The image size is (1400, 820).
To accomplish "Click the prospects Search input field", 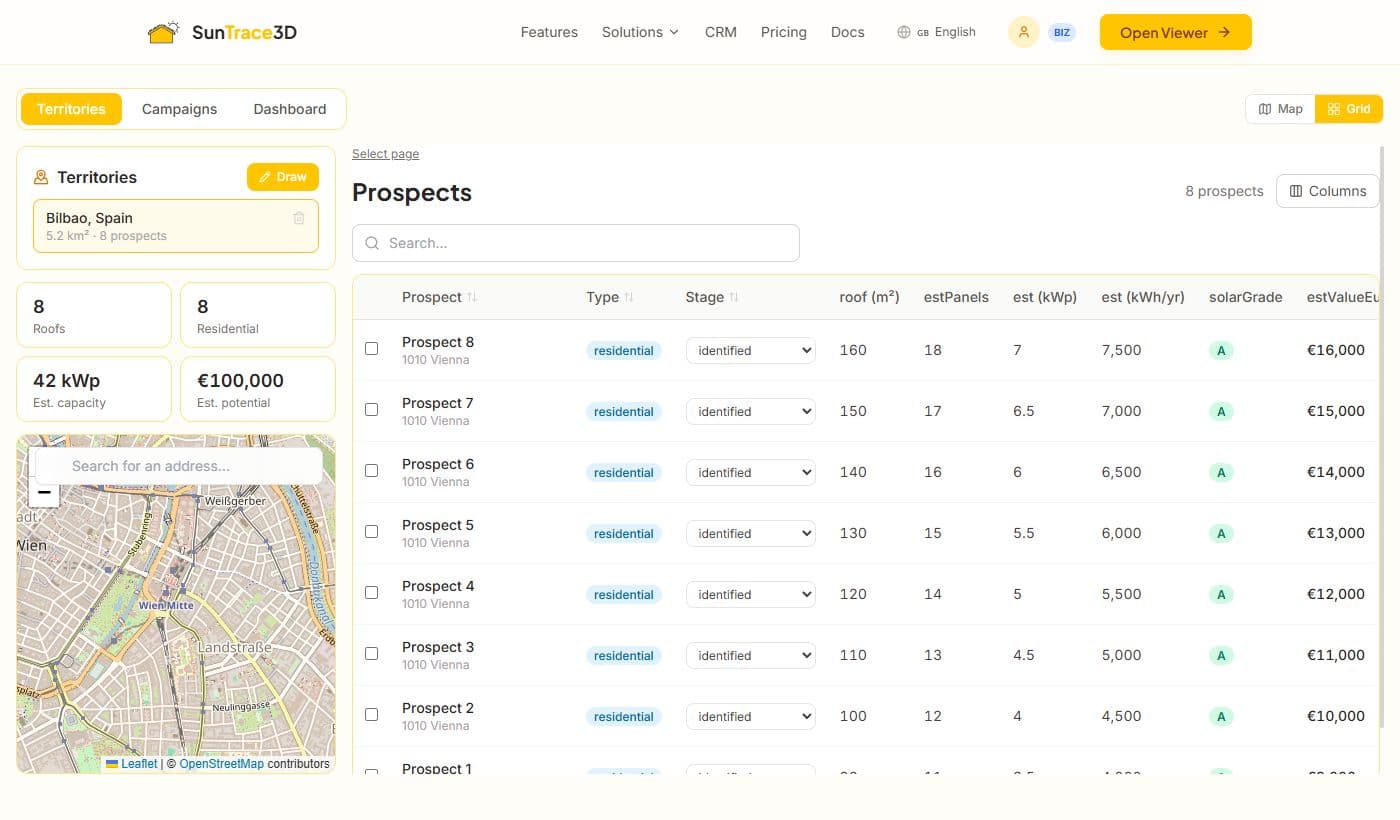I will pyautogui.click(x=576, y=243).
